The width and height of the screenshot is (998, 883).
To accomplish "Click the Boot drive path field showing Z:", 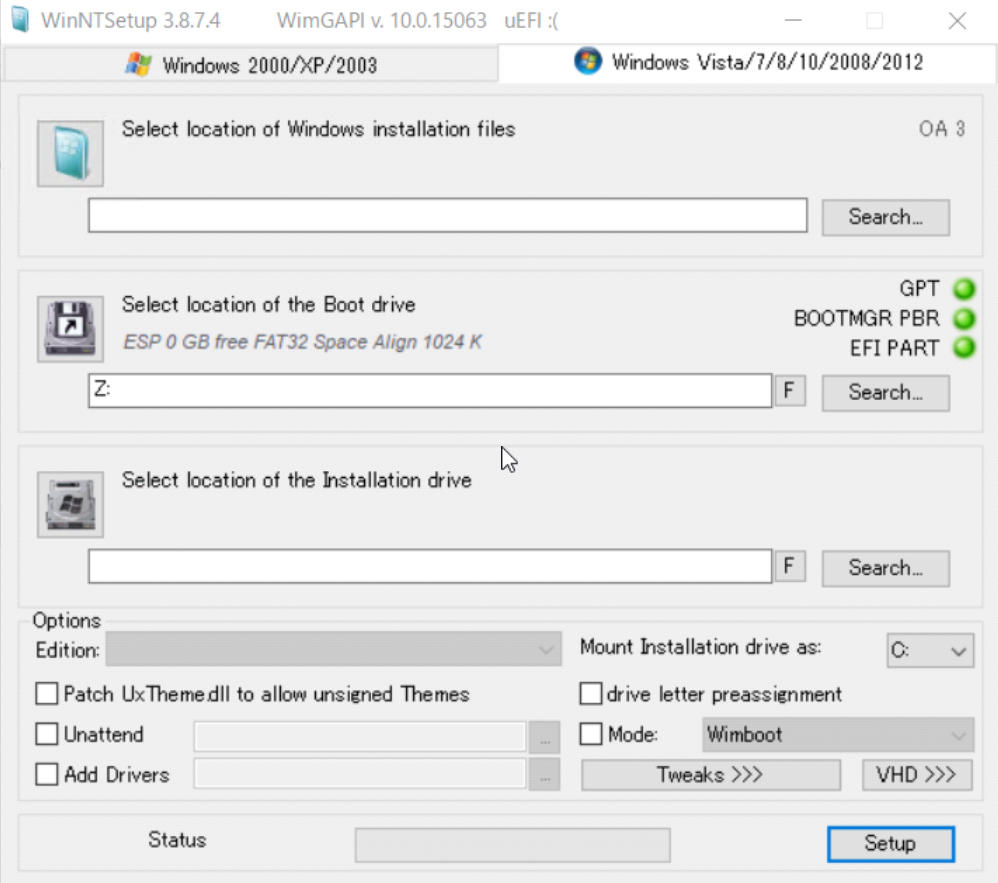I will pyautogui.click(x=430, y=390).
